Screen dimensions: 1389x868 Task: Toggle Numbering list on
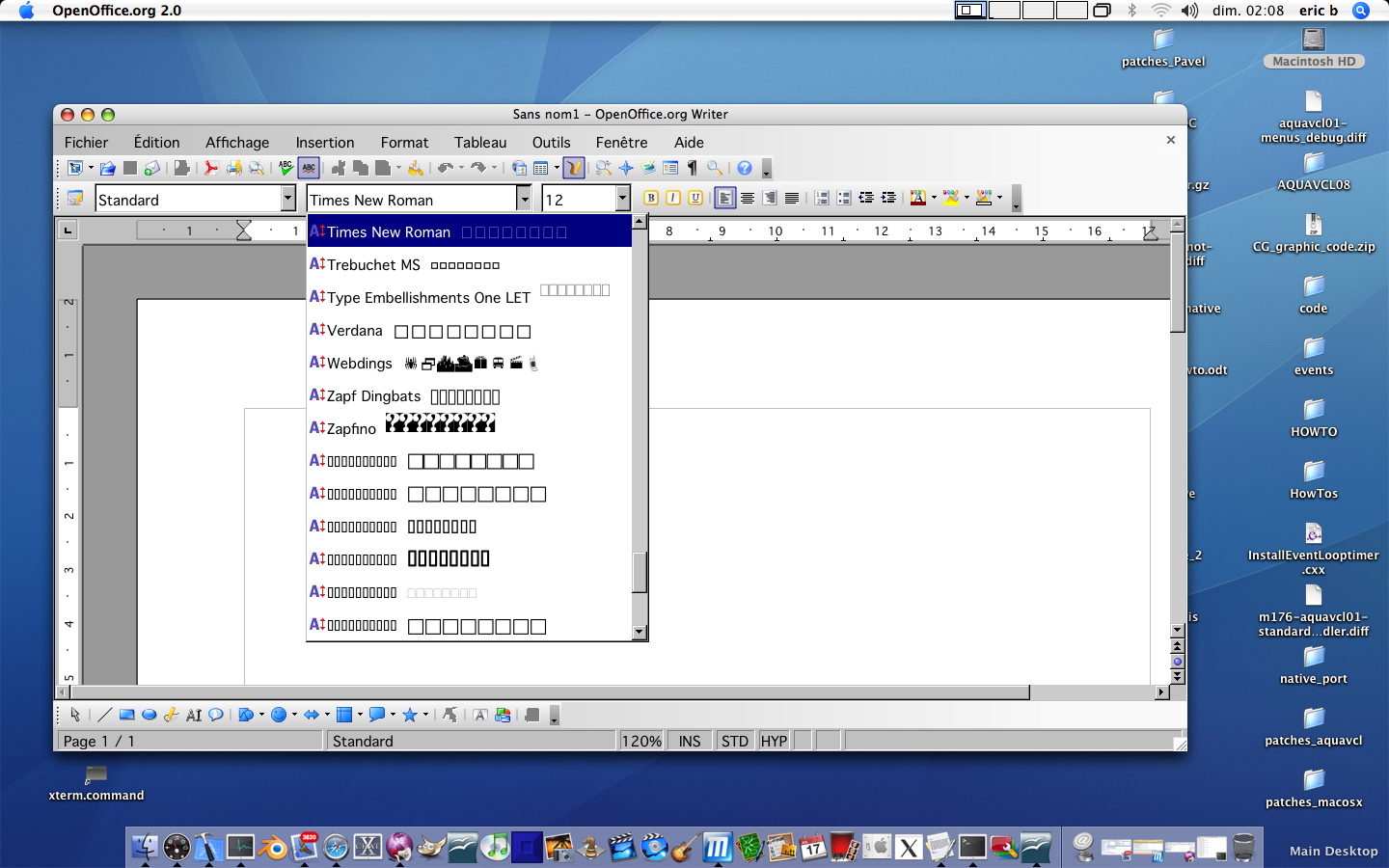(x=822, y=198)
